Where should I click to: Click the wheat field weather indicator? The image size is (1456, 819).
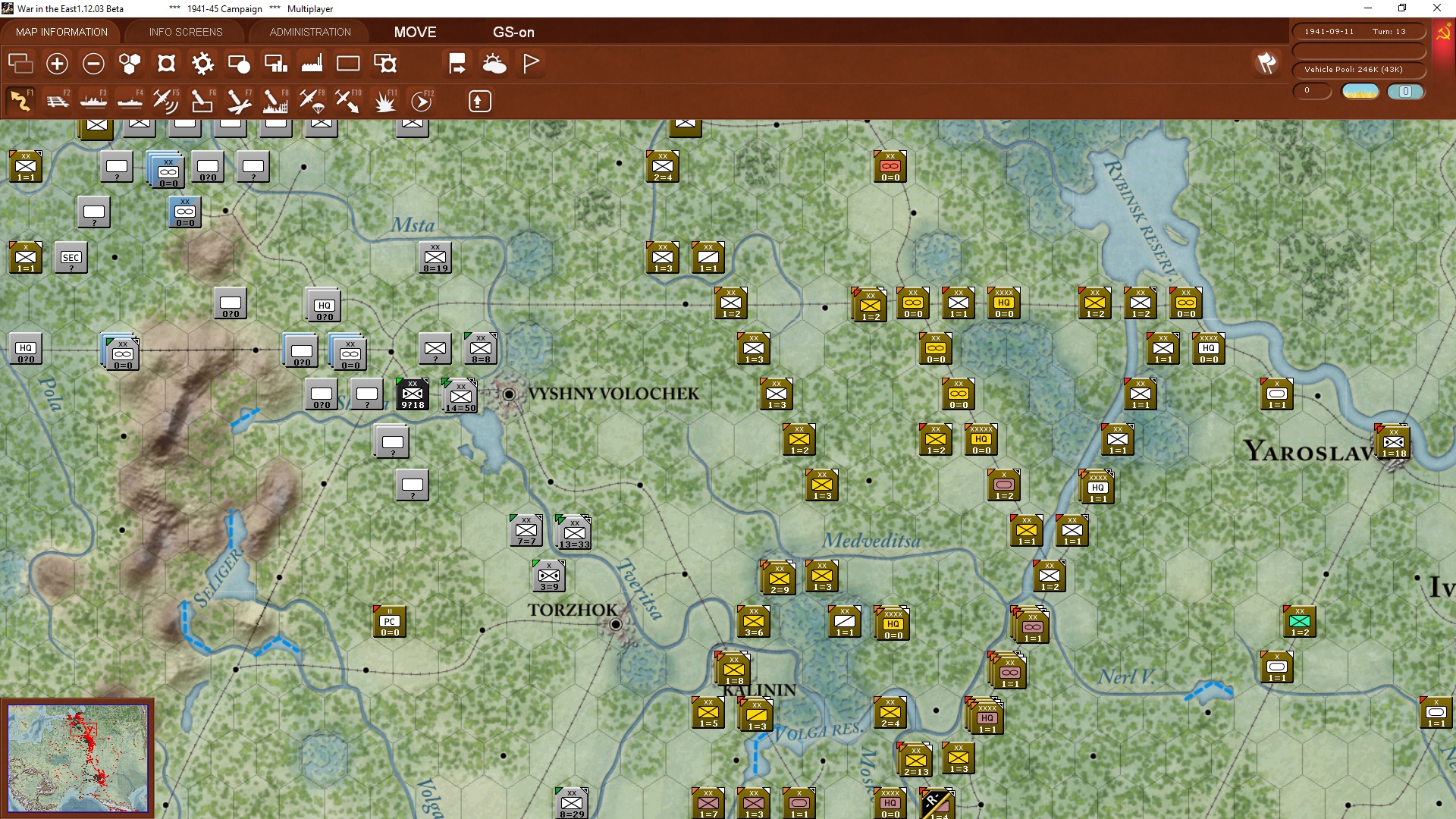[x=1360, y=91]
